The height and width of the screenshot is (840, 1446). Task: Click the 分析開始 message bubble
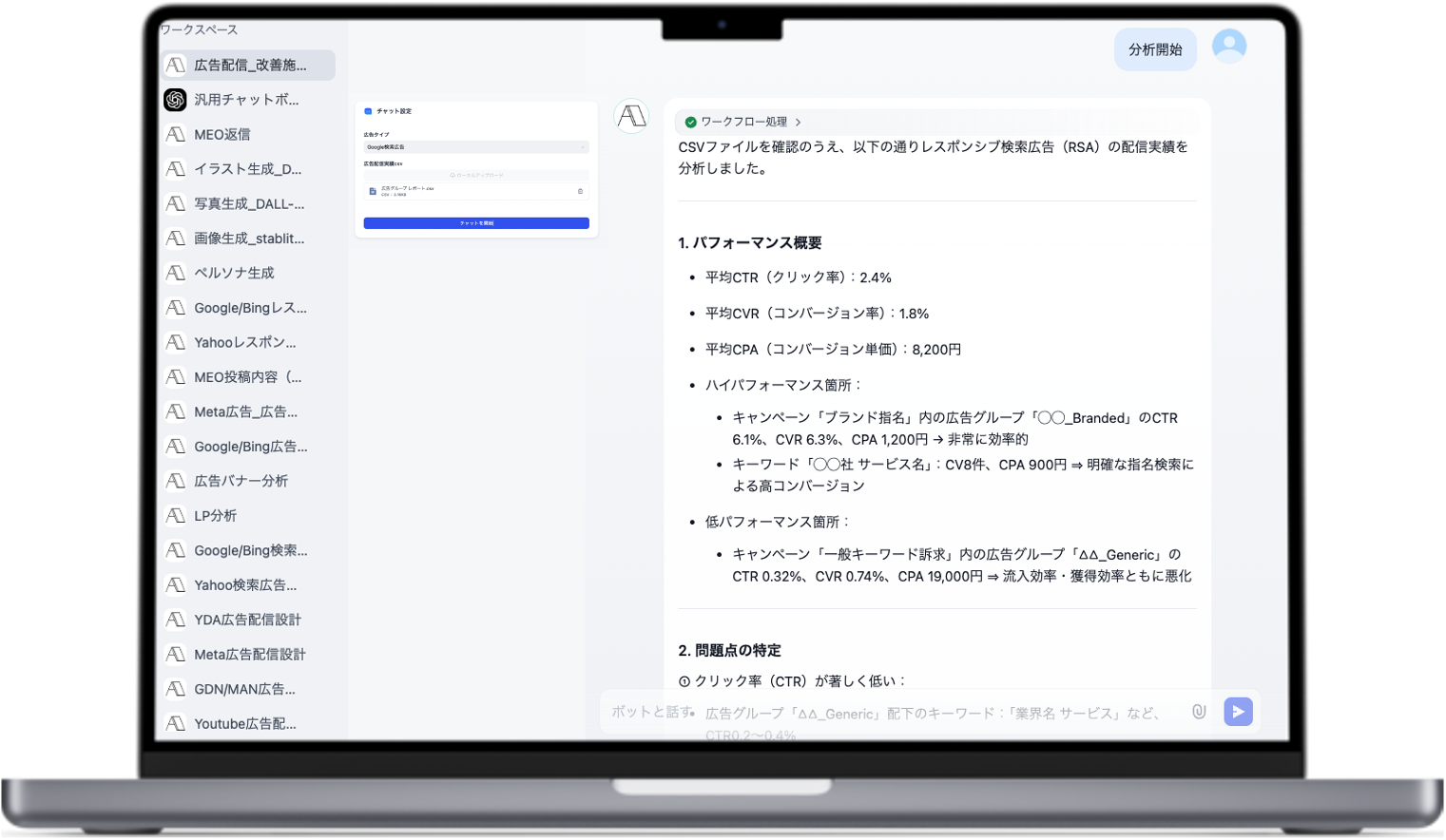(x=1154, y=49)
